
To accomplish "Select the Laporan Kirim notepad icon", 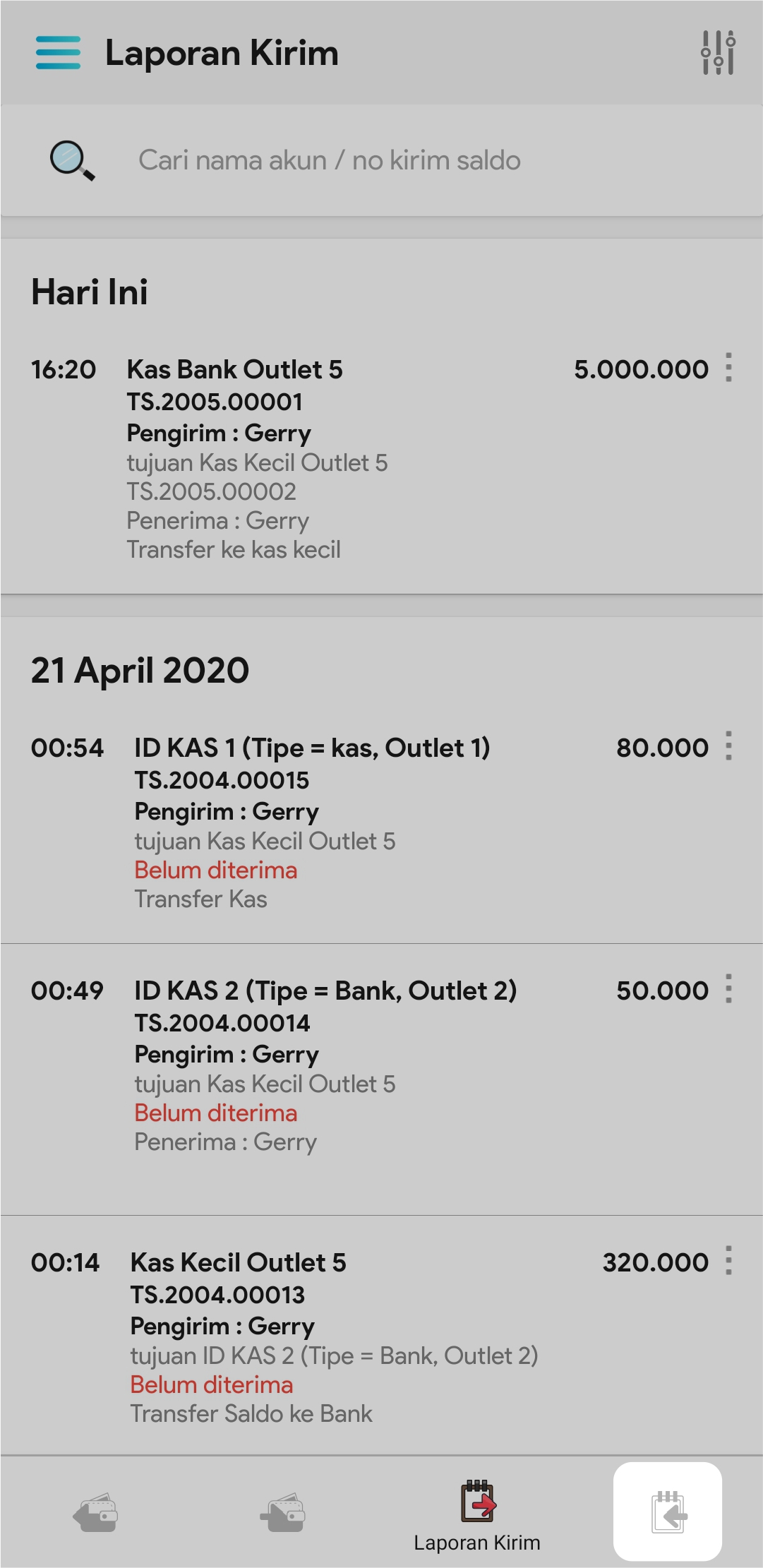I will [478, 1501].
